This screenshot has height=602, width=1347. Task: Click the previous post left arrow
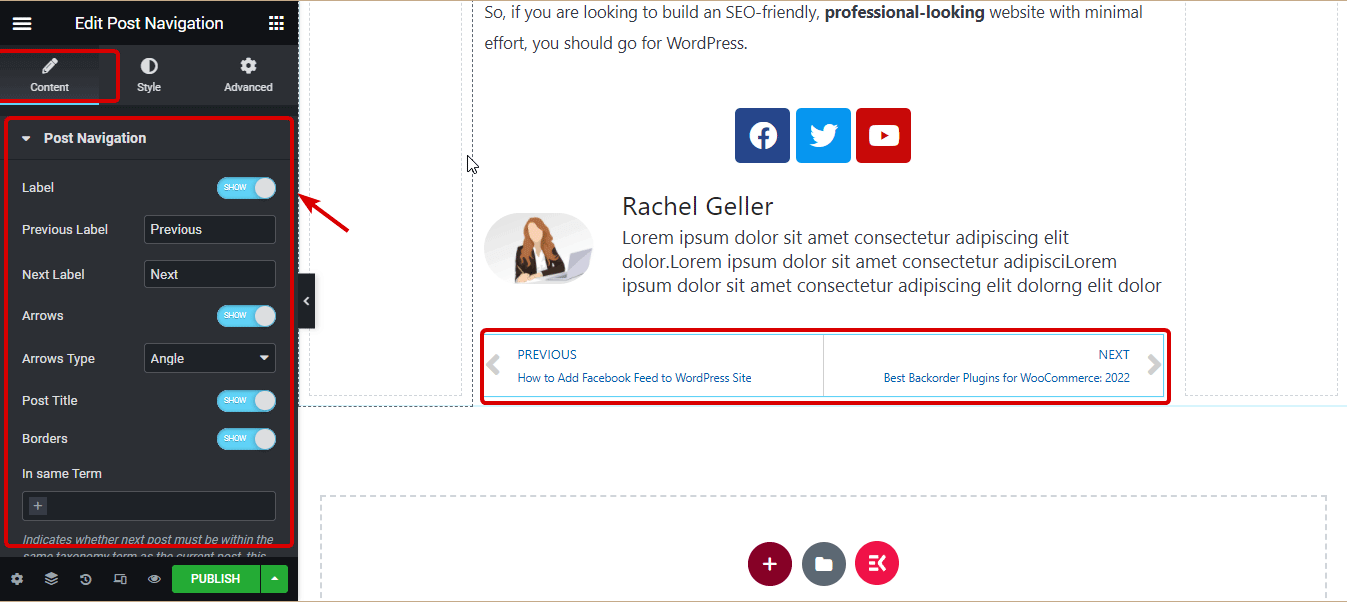point(493,365)
